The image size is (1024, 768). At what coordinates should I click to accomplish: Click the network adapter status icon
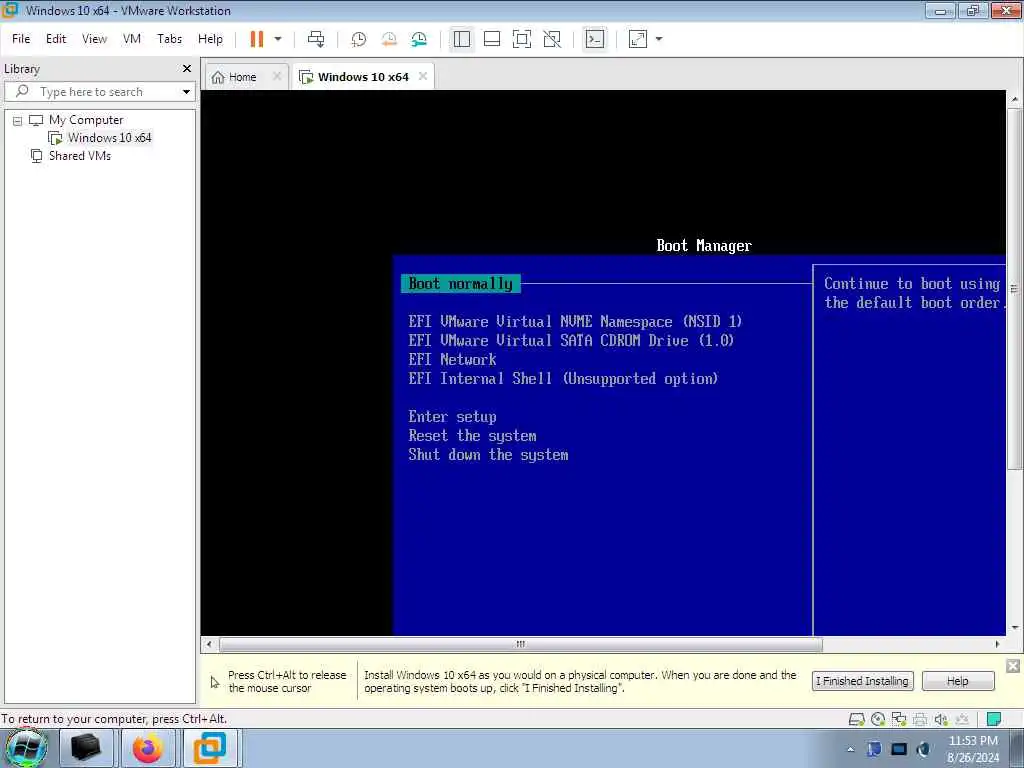point(899,720)
